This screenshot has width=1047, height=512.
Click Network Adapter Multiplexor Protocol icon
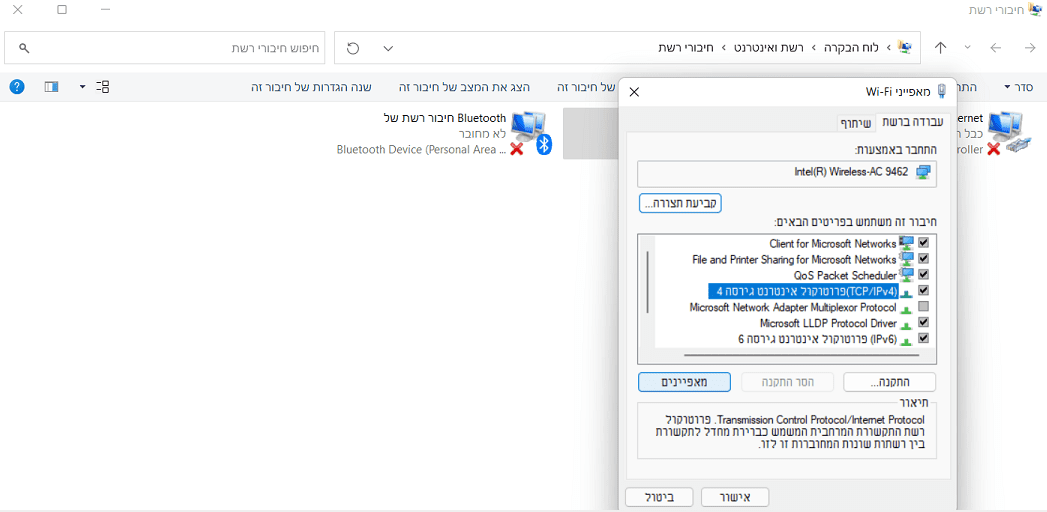(x=906, y=308)
